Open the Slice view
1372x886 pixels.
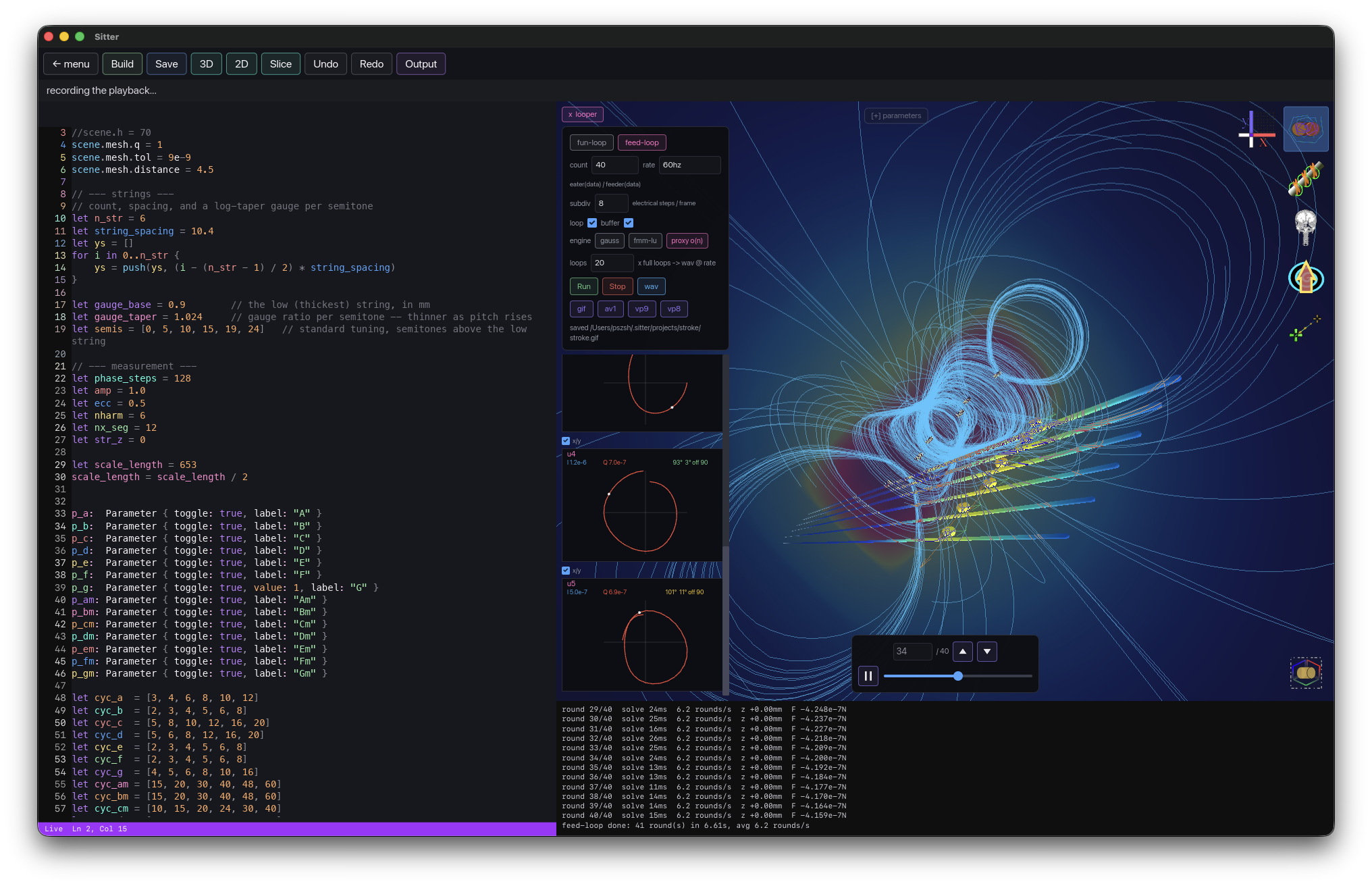pyautogui.click(x=281, y=64)
